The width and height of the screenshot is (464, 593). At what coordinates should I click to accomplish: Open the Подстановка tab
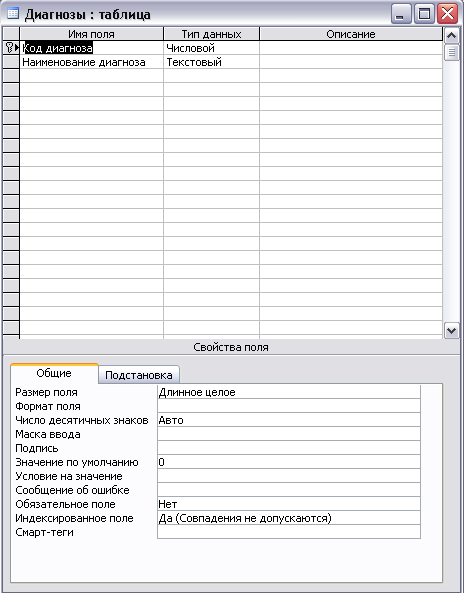139,375
